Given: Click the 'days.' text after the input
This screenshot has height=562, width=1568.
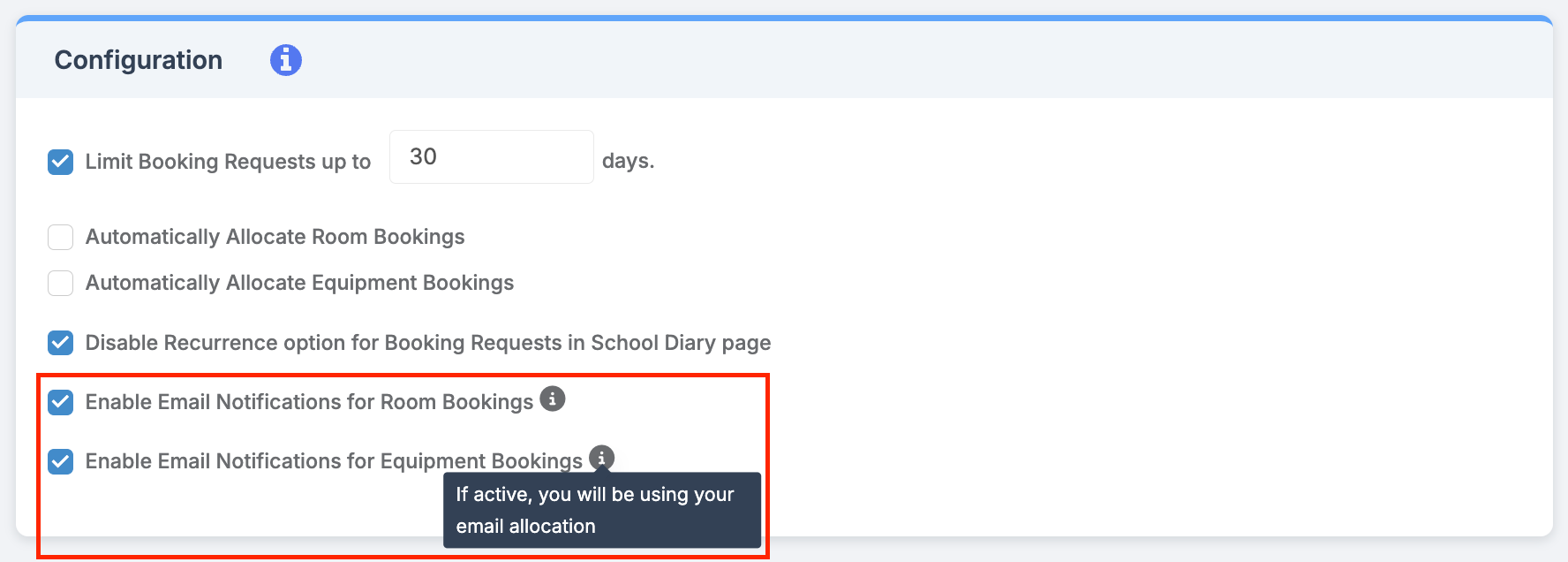Looking at the screenshot, I should point(628,161).
